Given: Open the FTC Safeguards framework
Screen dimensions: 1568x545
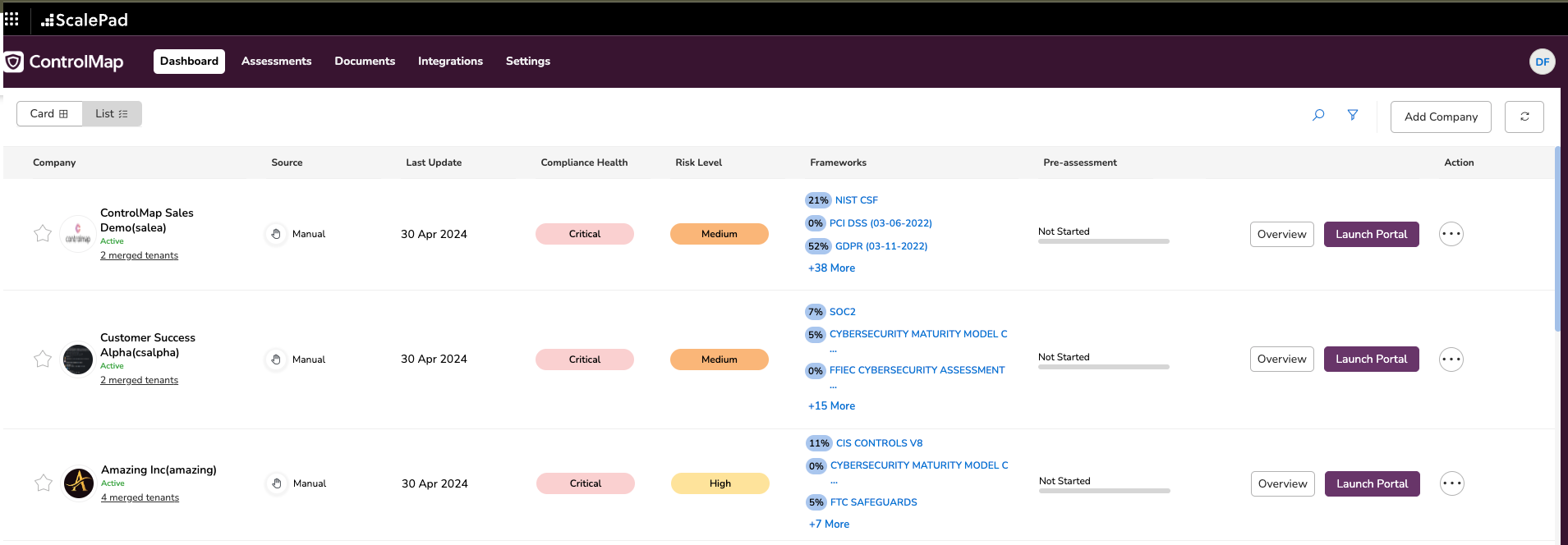Looking at the screenshot, I should (x=874, y=502).
